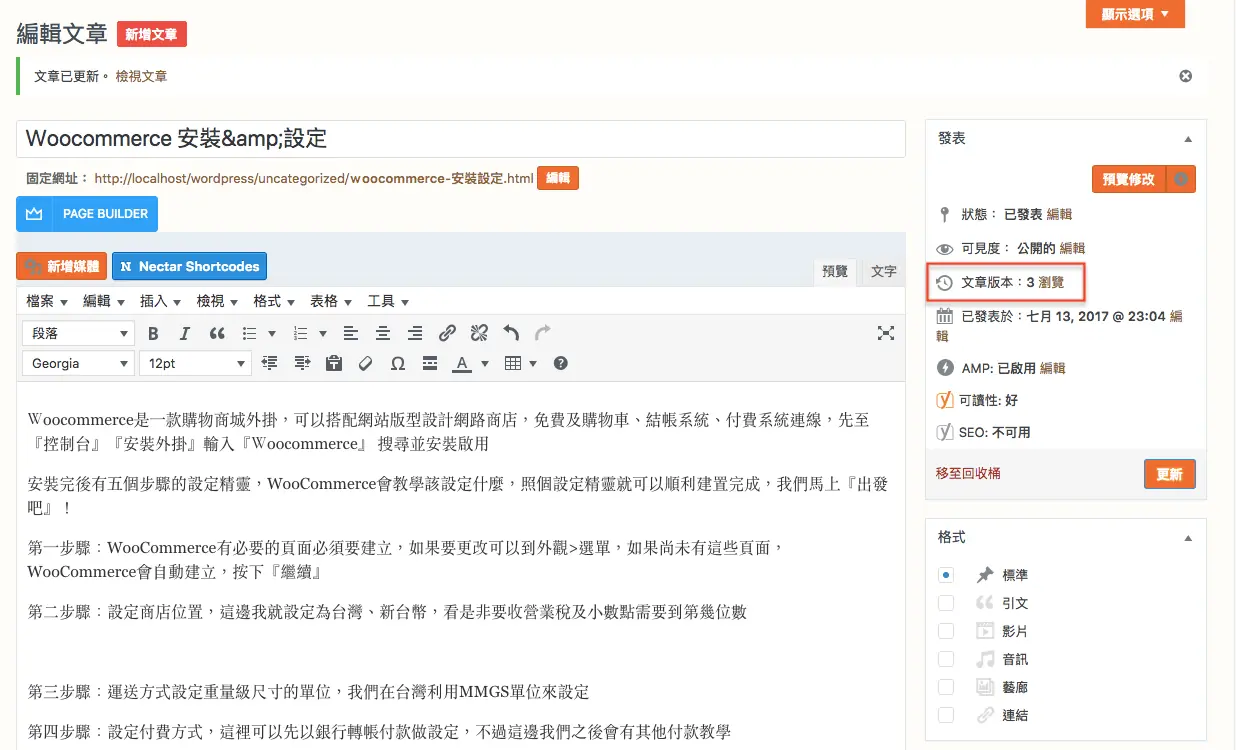Screen dimensions: 1236x750
Task: Click the Yoast icon next to 可讀性
Action: pyautogui.click(x=944, y=400)
